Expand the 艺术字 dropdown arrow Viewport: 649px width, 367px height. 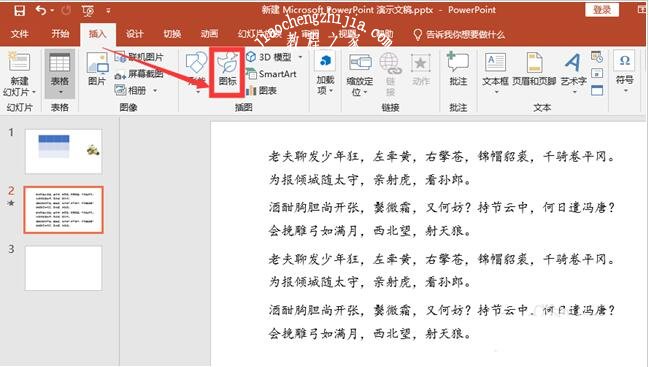click(574, 92)
